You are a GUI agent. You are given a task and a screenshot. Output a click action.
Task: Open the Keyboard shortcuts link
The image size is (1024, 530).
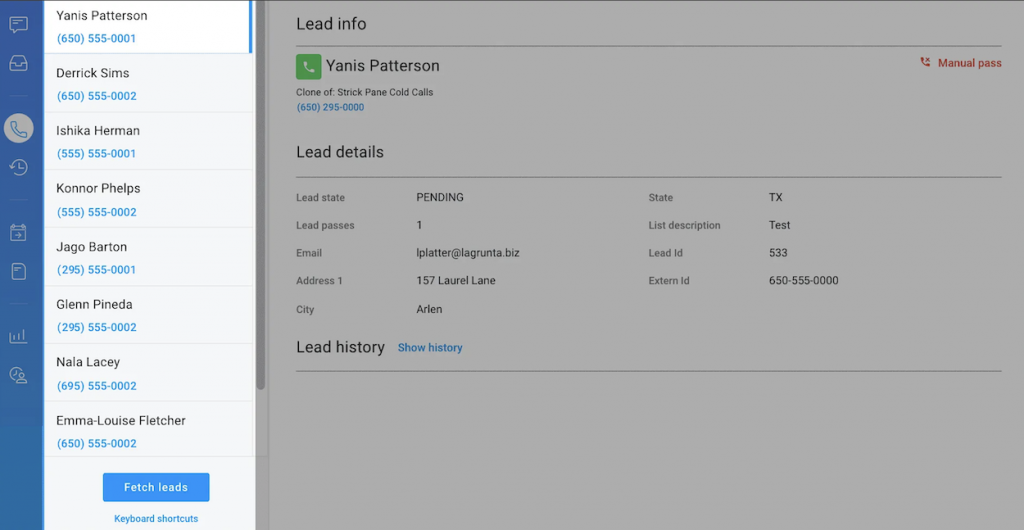coord(156,519)
